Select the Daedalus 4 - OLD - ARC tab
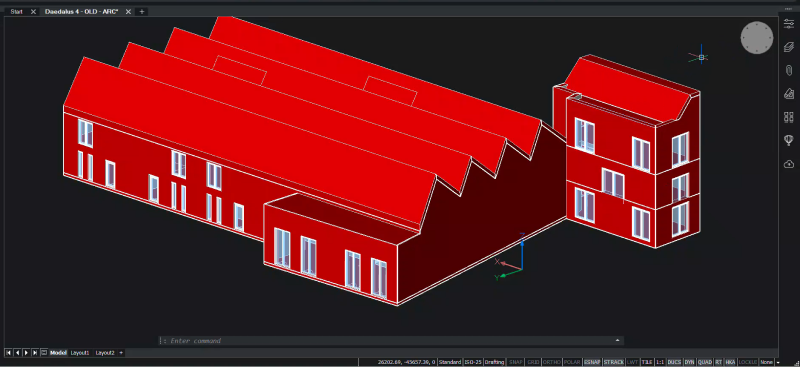Image resolution: width=800 pixels, height=367 pixels. pos(81,11)
